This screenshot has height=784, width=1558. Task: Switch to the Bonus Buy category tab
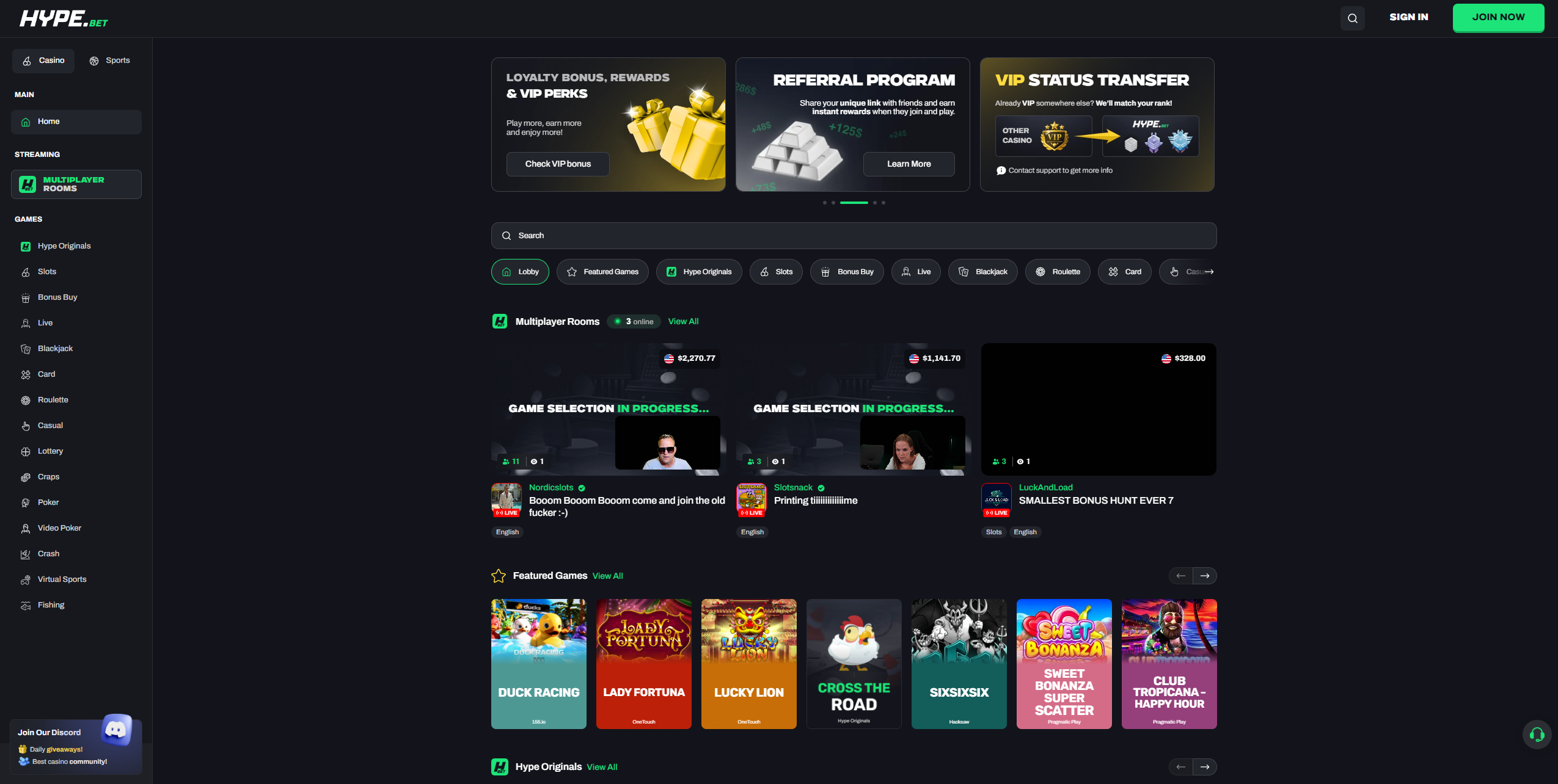click(847, 272)
